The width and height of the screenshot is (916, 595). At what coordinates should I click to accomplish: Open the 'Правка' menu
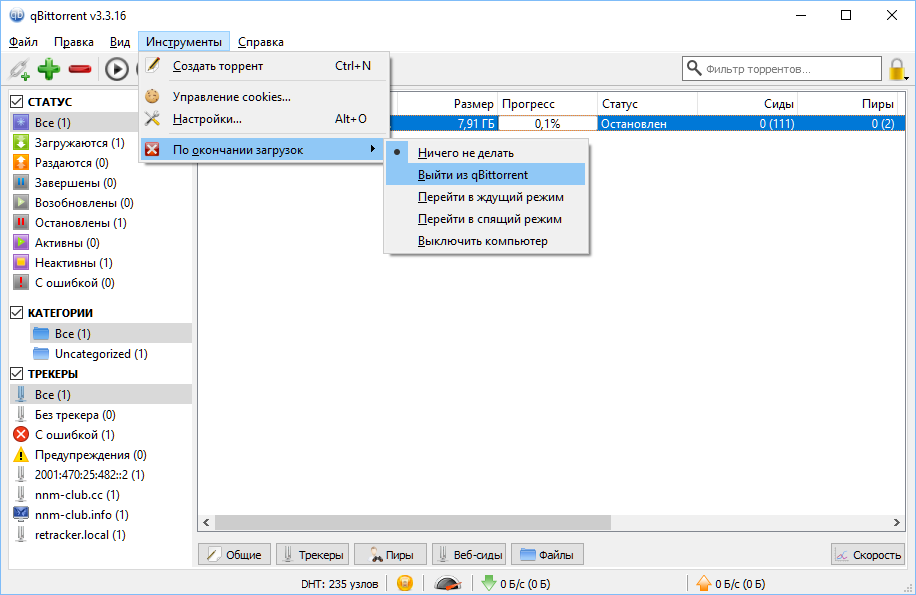point(74,42)
